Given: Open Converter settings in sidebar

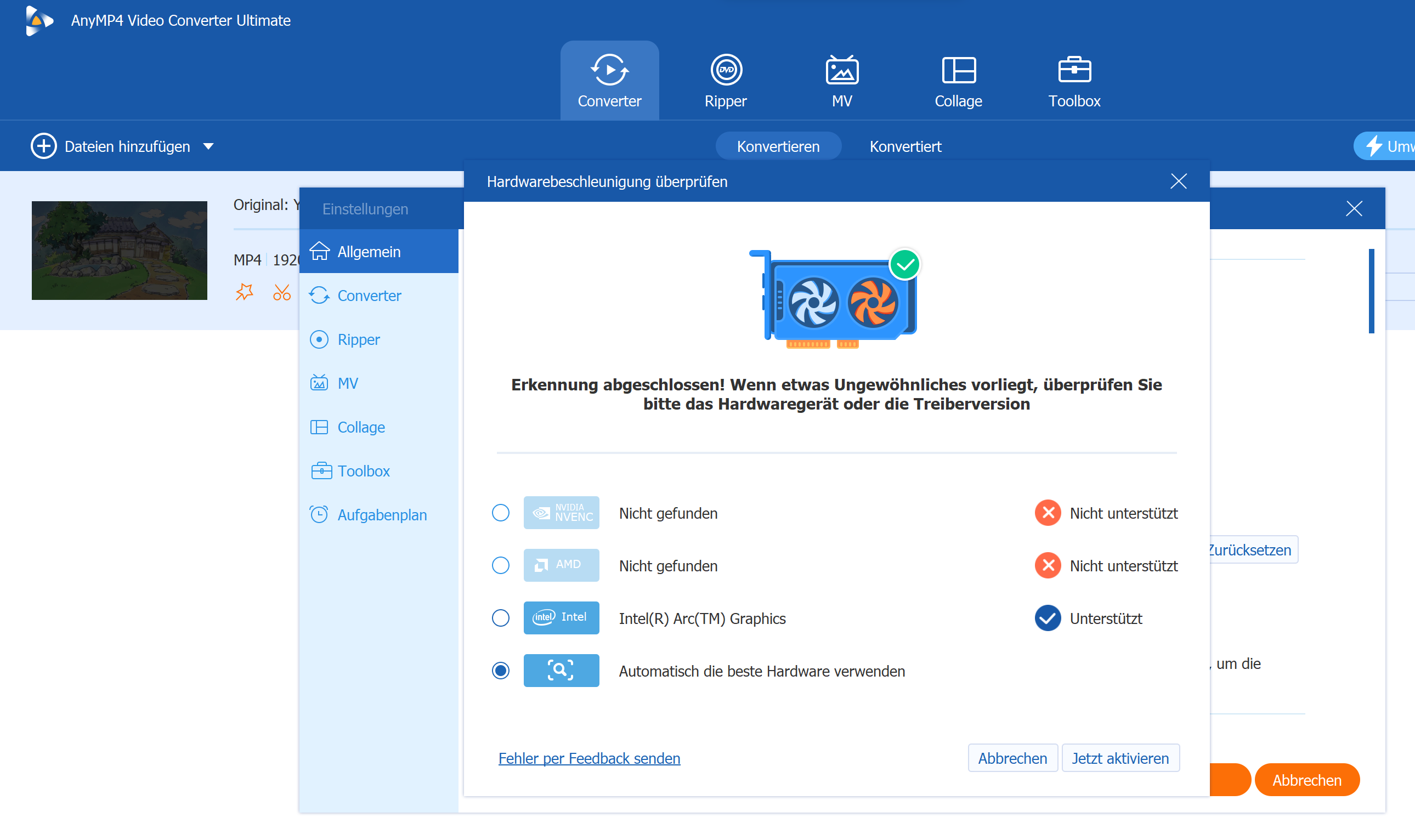Looking at the screenshot, I should (x=378, y=296).
